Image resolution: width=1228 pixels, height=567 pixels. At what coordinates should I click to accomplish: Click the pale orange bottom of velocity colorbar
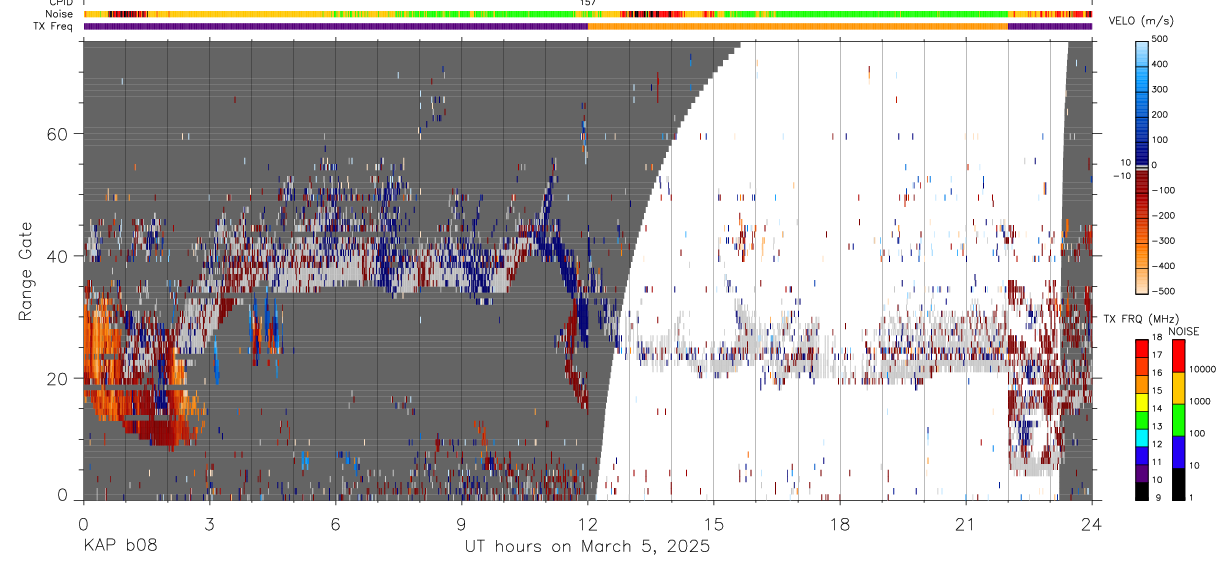coord(1143,280)
